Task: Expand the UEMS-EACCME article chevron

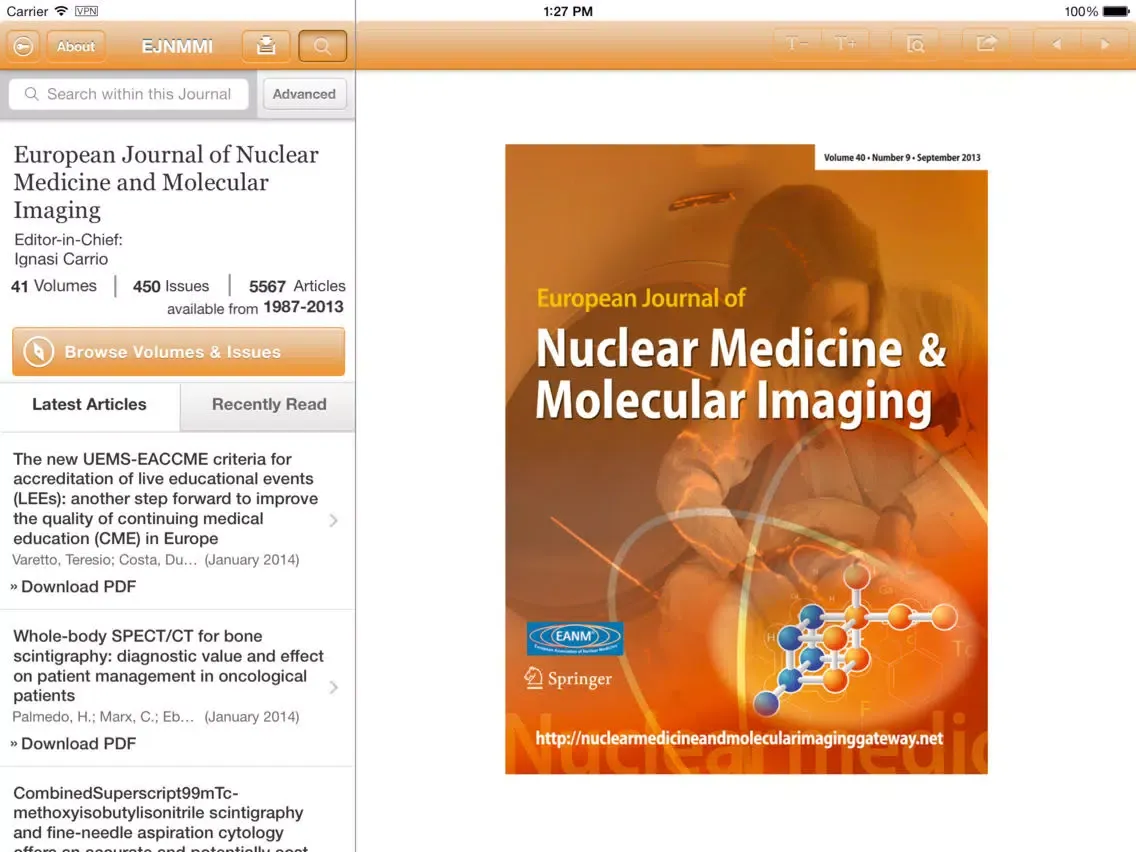Action: click(333, 520)
